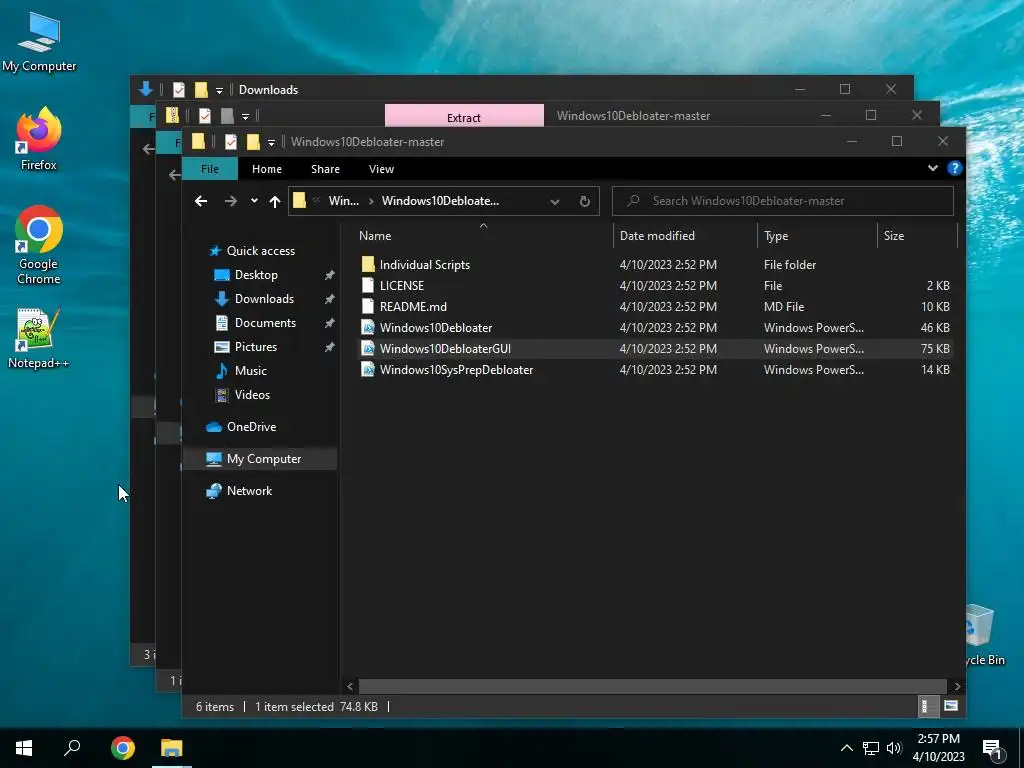Go up one folder level
The image size is (1024, 768).
click(x=275, y=201)
